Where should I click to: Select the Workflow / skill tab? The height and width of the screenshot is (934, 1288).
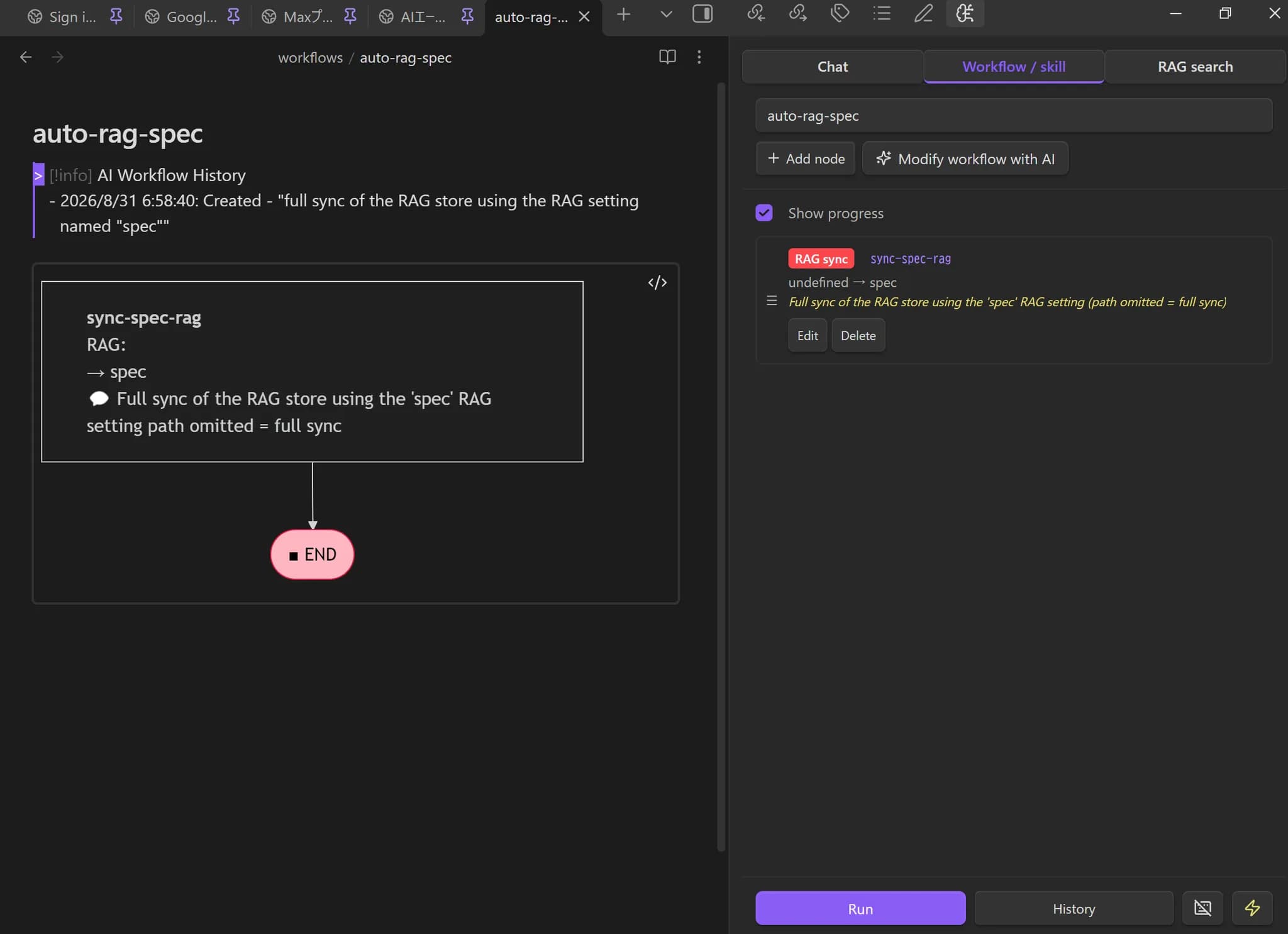coord(1013,67)
